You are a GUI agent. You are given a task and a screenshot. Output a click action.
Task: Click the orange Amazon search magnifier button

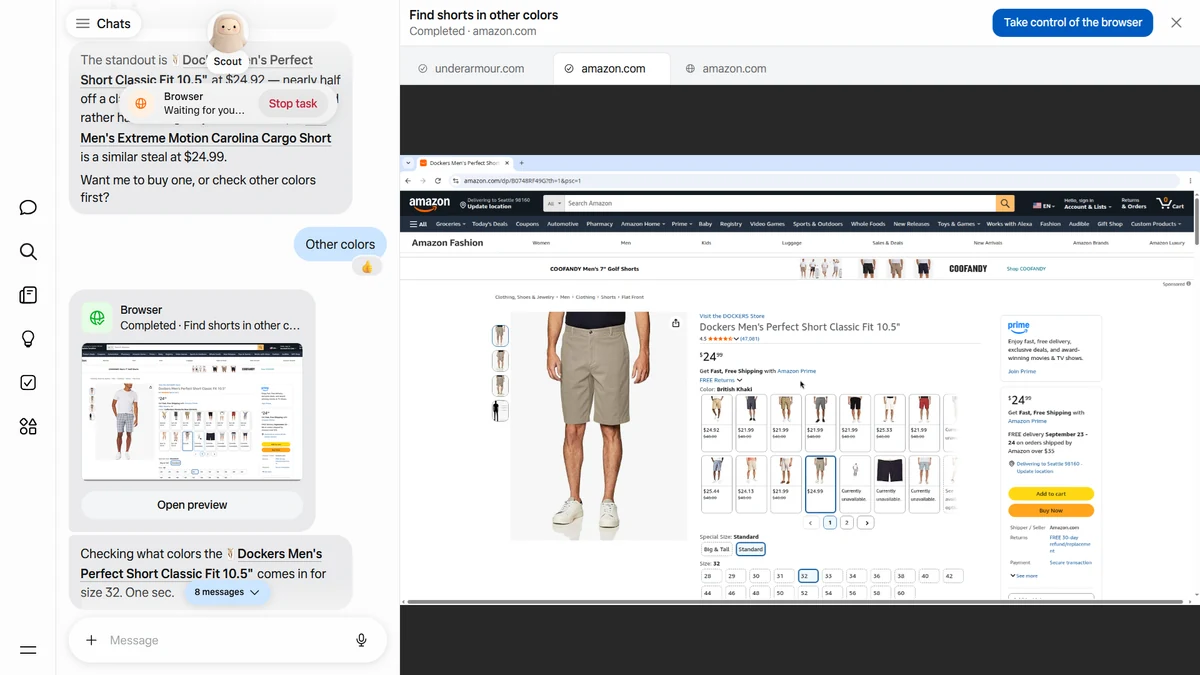(1005, 203)
